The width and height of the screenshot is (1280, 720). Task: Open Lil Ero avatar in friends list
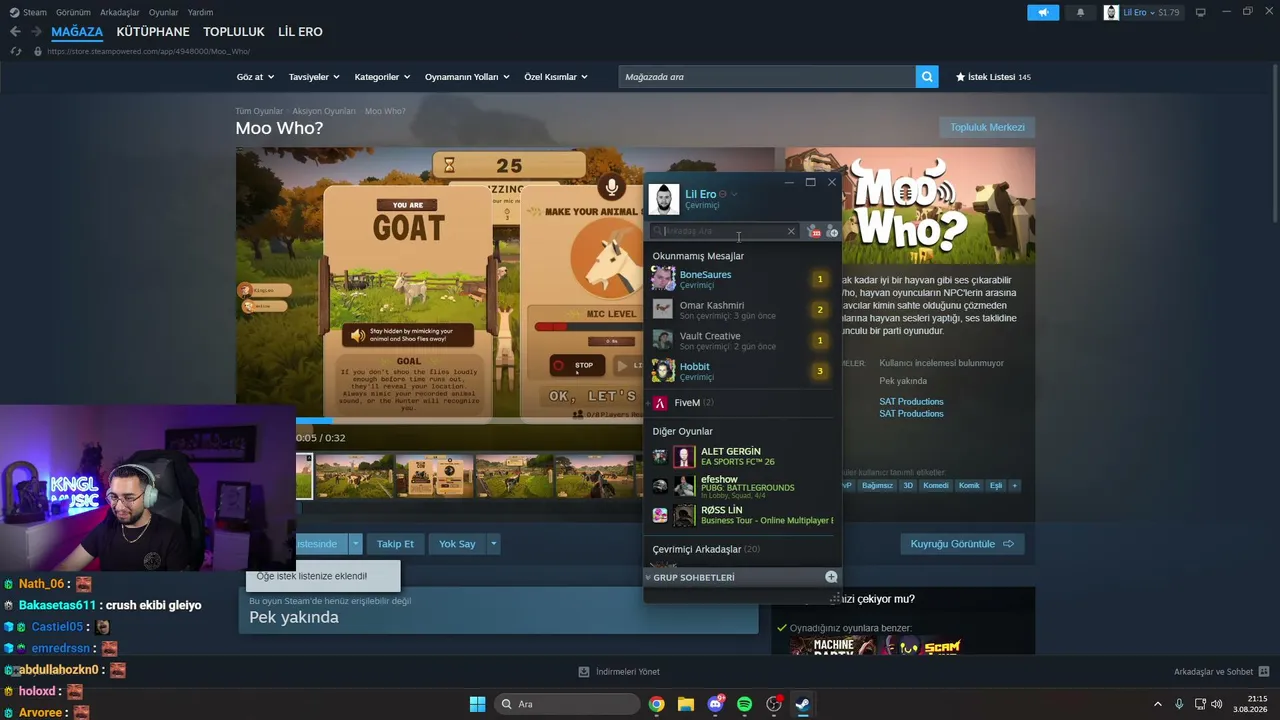[664, 199]
